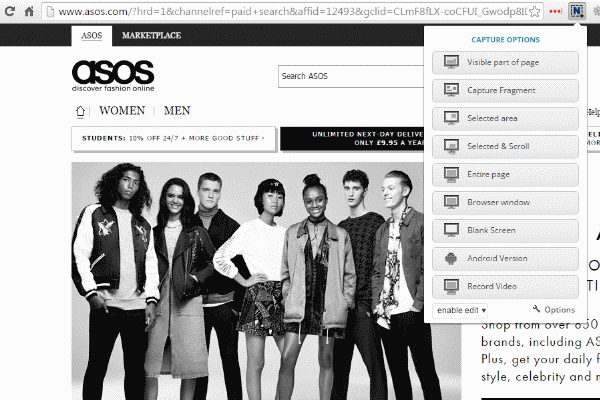Choose Browser window capture
This screenshot has height=400, width=600.
click(505, 202)
